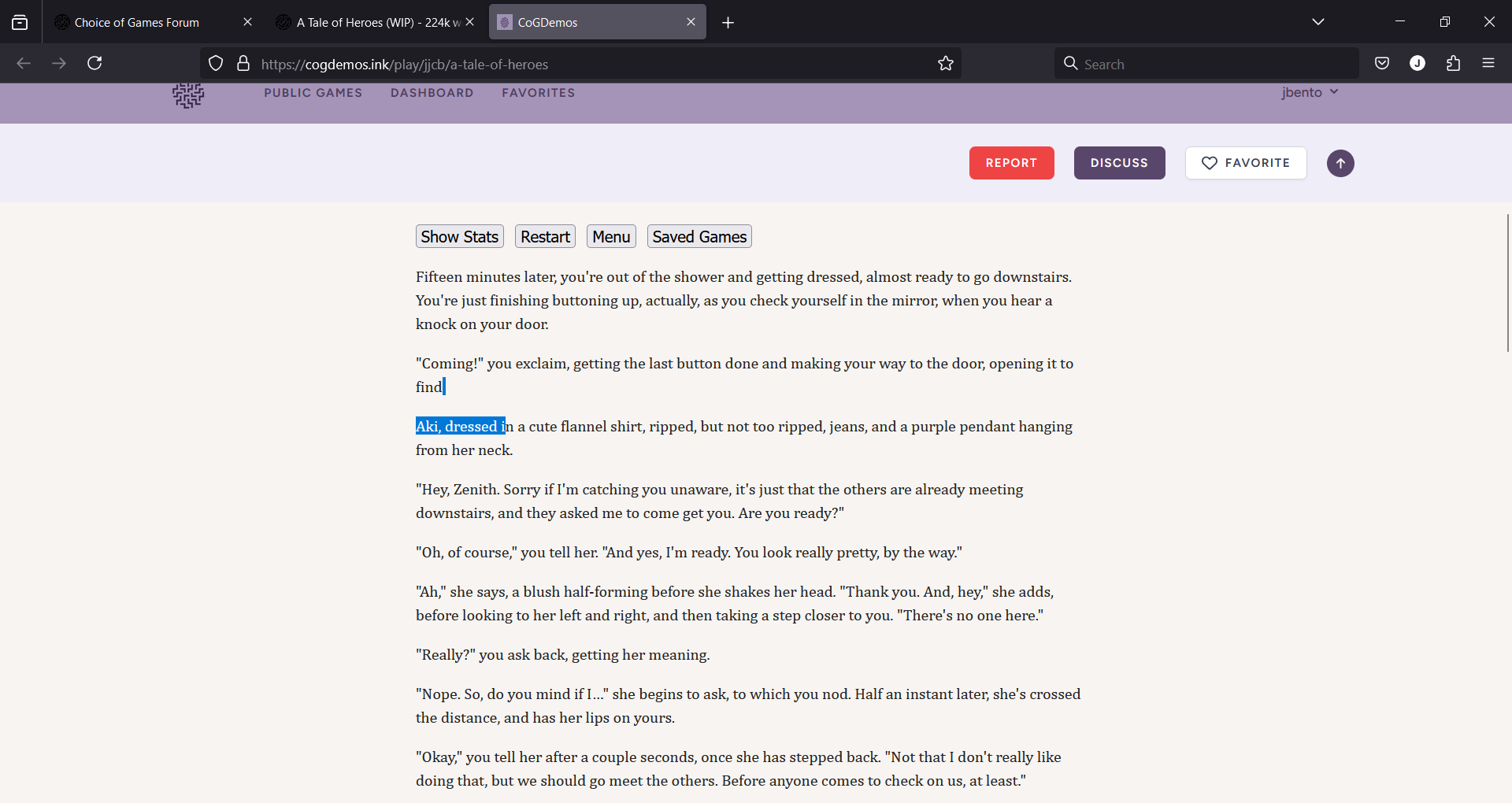Click paragraph starting "Ah," she says
This screenshot has height=803, width=1512.
pos(735,603)
